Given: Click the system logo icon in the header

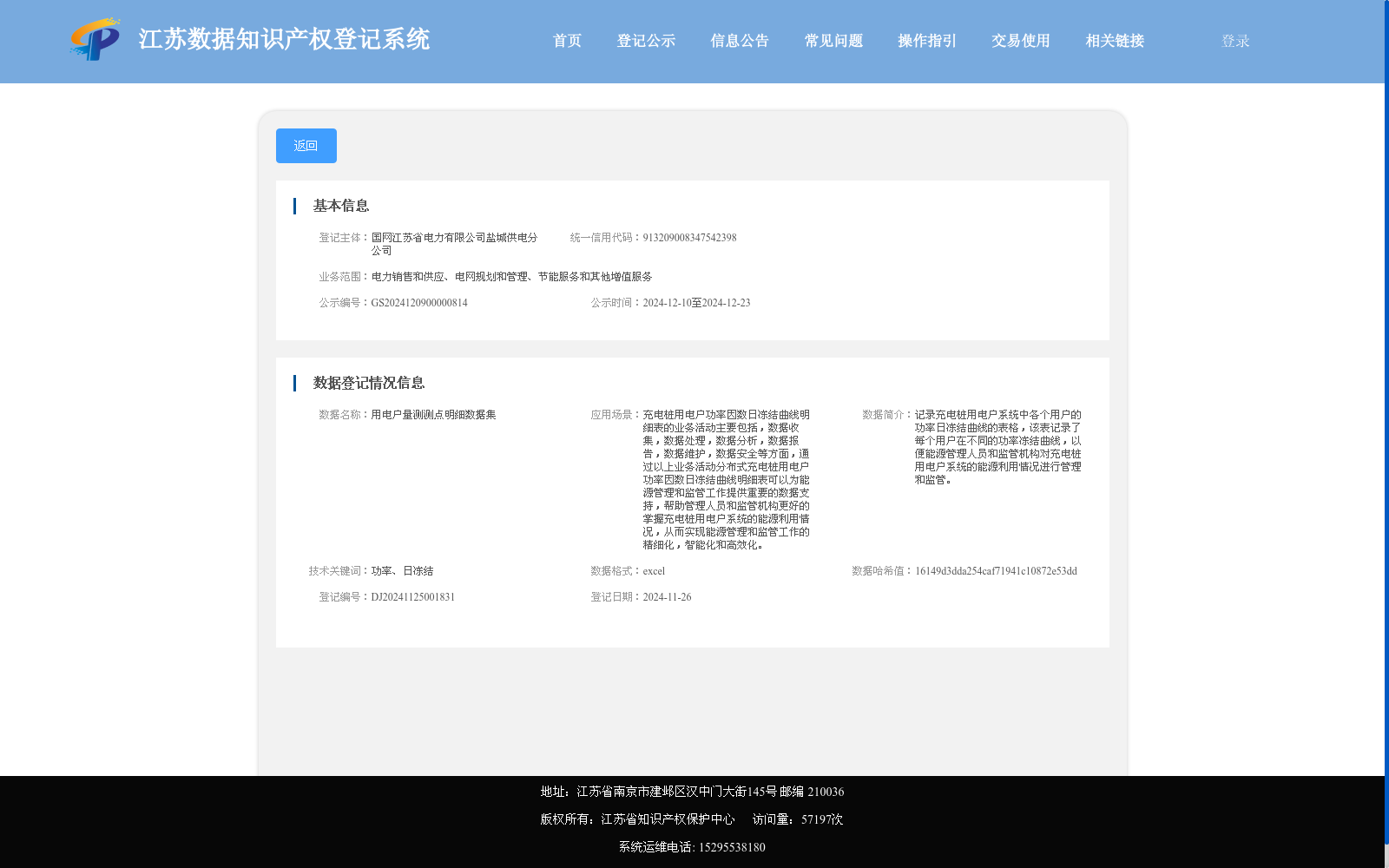Looking at the screenshot, I should [x=95, y=39].
